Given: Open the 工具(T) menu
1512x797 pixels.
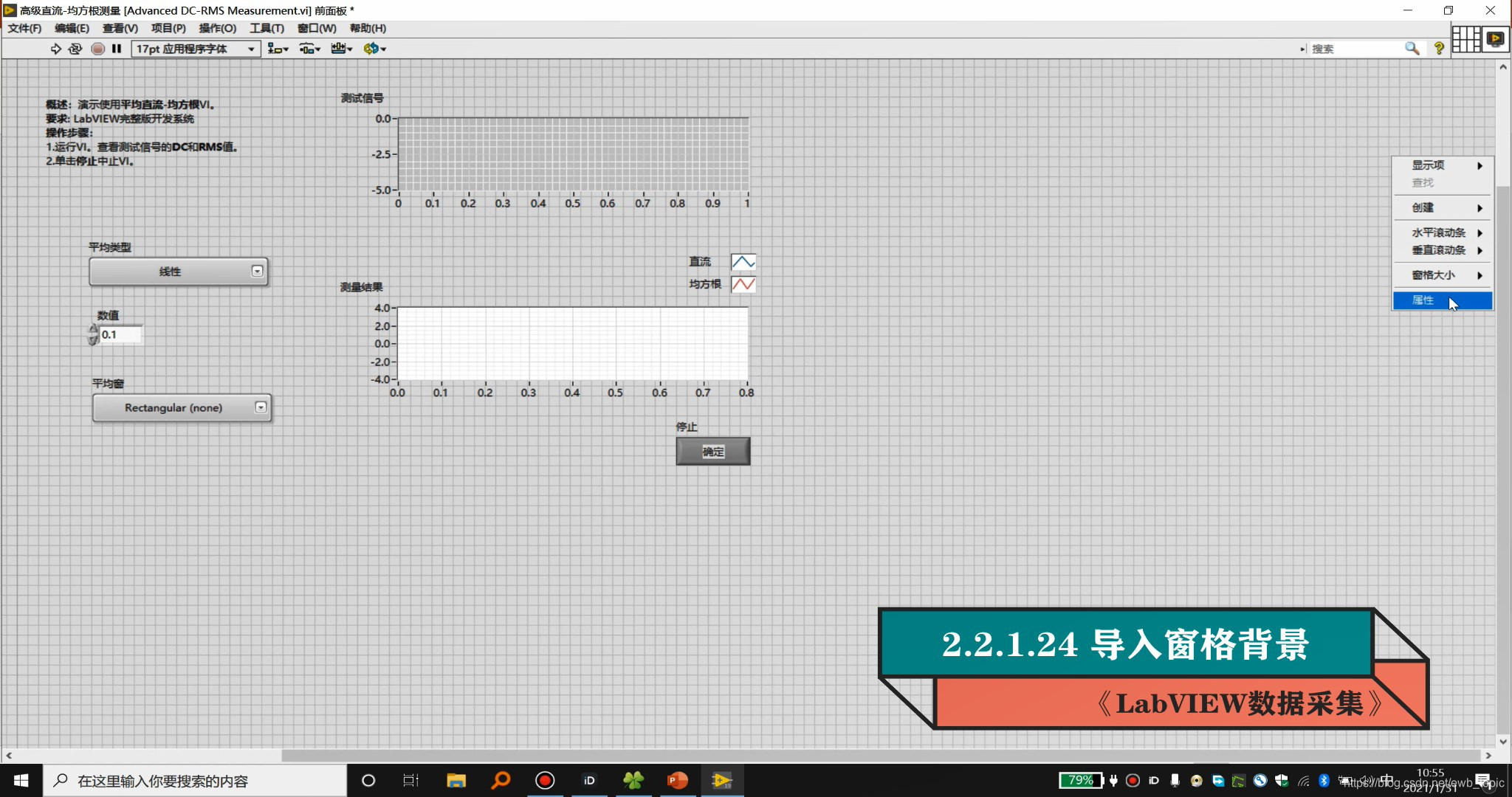Looking at the screenshot, I should pos(267,28).
